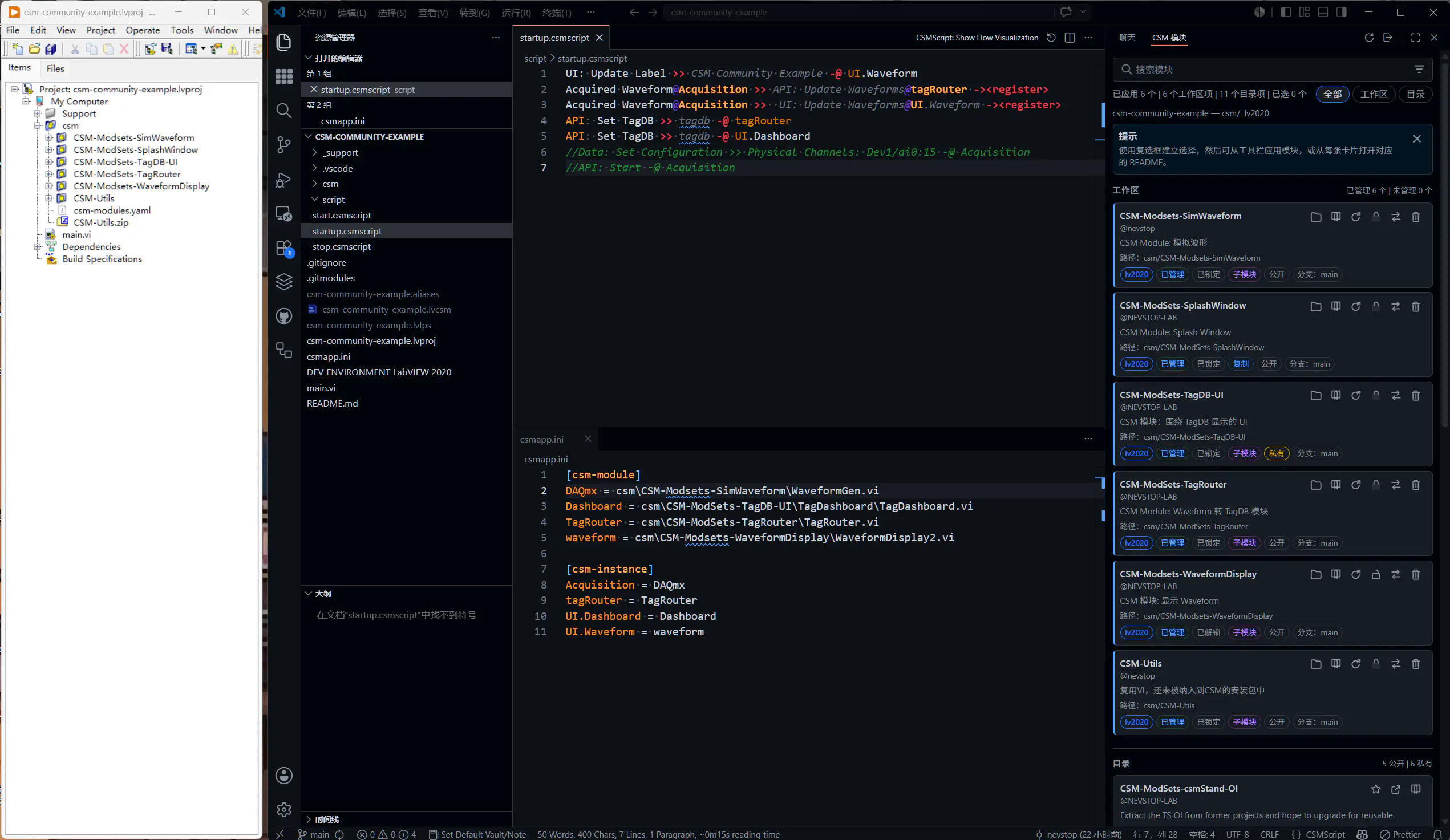
Task: Open 终端(T) menu in VS Code
Action: click(556, 12)
